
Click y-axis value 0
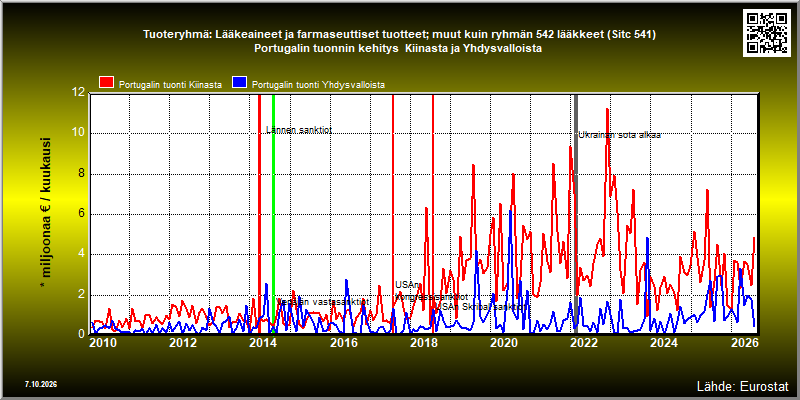pyautogui.click(x=81, y=334)
